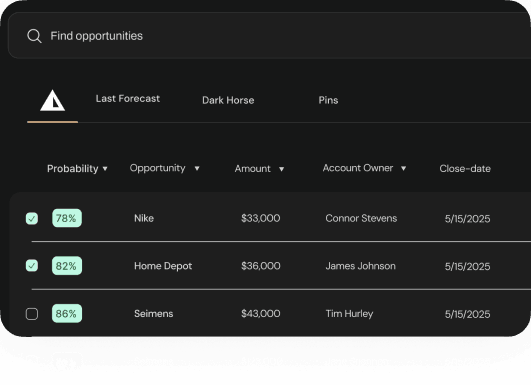
Task: Click account owner James Johnson
Action: pyautogui.click(x=360, y=266)
